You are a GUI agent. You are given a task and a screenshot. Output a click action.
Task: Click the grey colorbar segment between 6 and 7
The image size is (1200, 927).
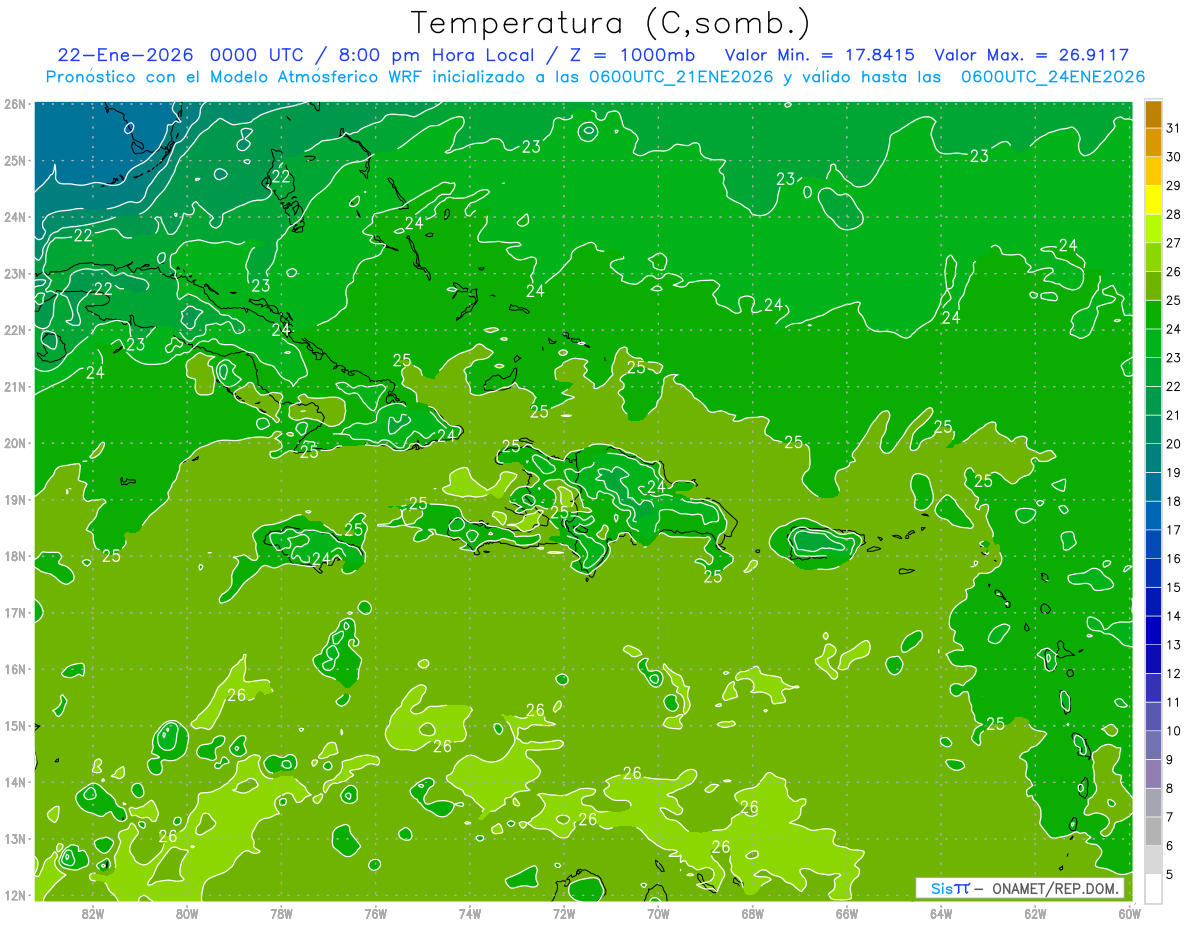(1153, 831)
